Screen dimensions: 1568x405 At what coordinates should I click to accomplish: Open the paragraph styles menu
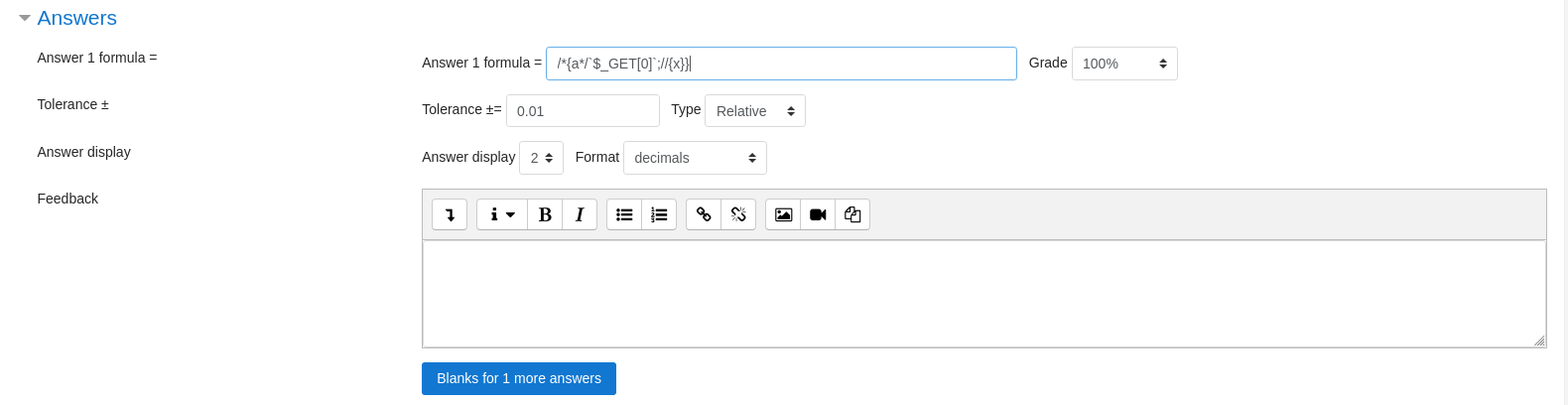502,214
